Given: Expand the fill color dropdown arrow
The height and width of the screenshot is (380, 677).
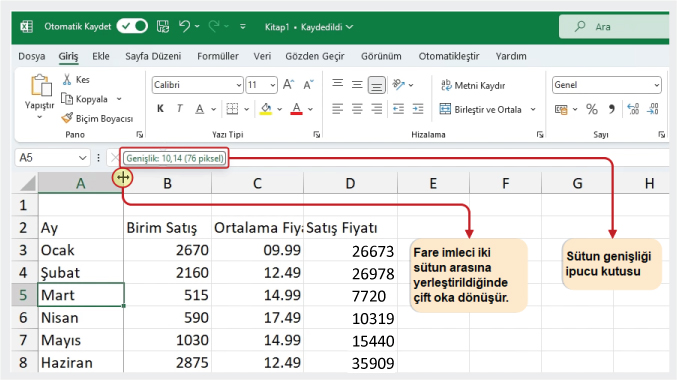Looking at the screenshot, I should (280, 109).
